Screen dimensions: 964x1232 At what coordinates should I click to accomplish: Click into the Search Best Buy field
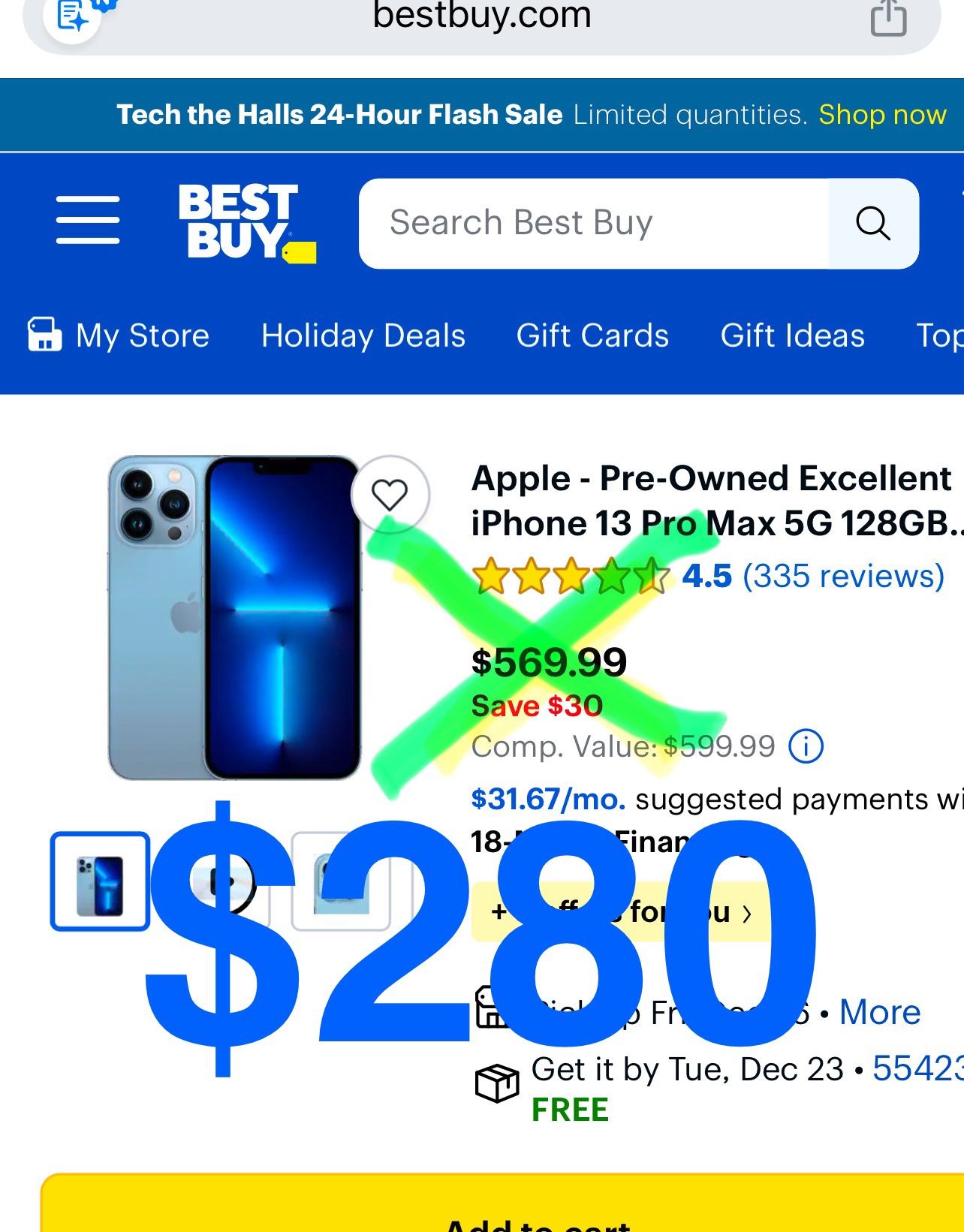(594, 223)
